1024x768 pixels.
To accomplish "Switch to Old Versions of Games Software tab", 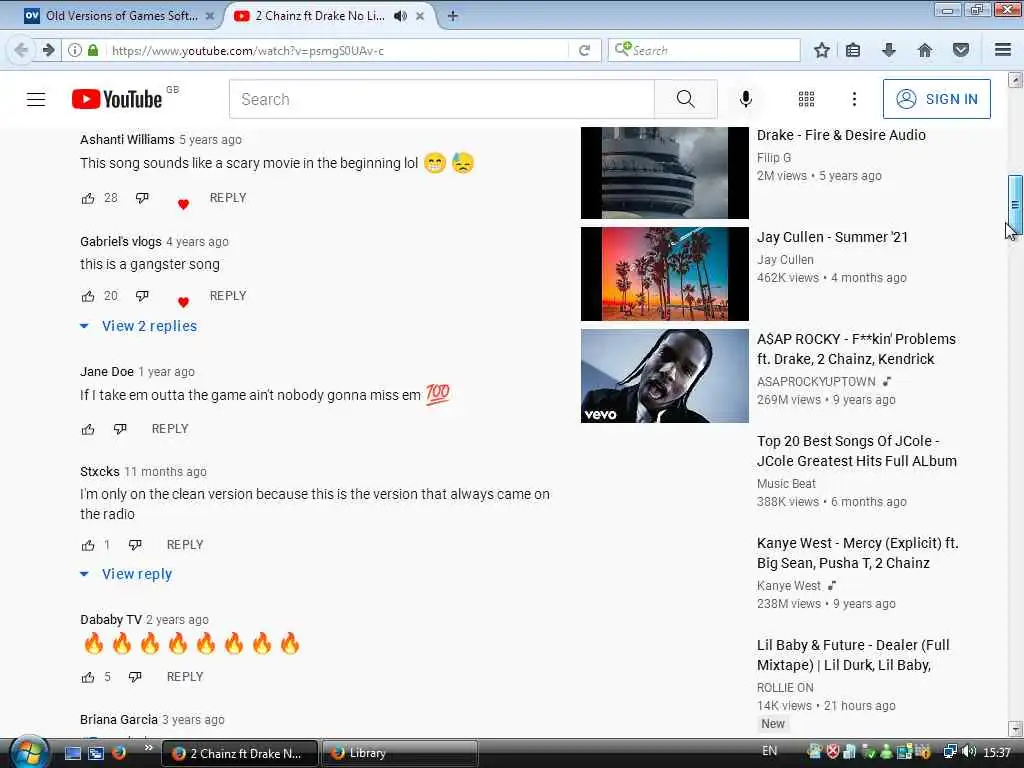I will [x=120, y=16].
